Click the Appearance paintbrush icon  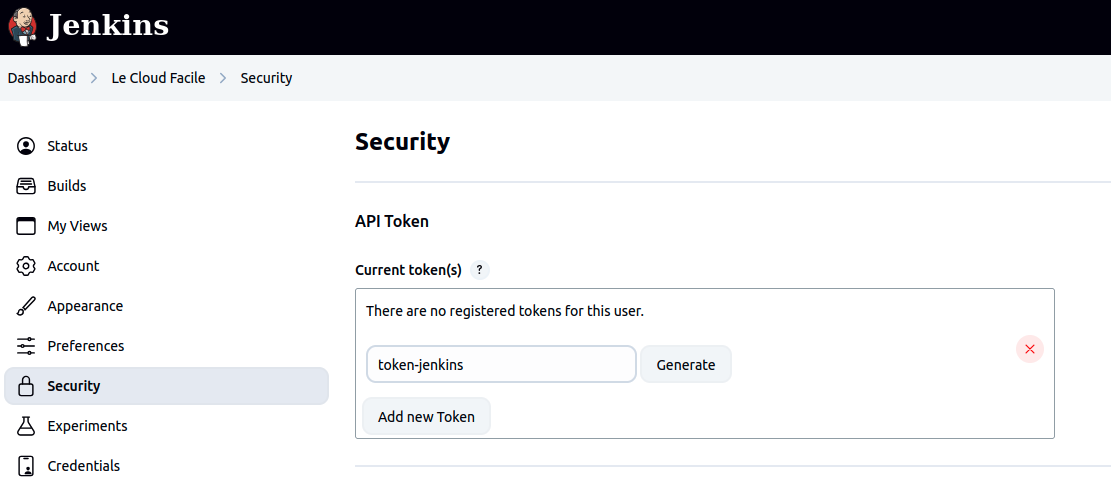click(x=26, y=306)
